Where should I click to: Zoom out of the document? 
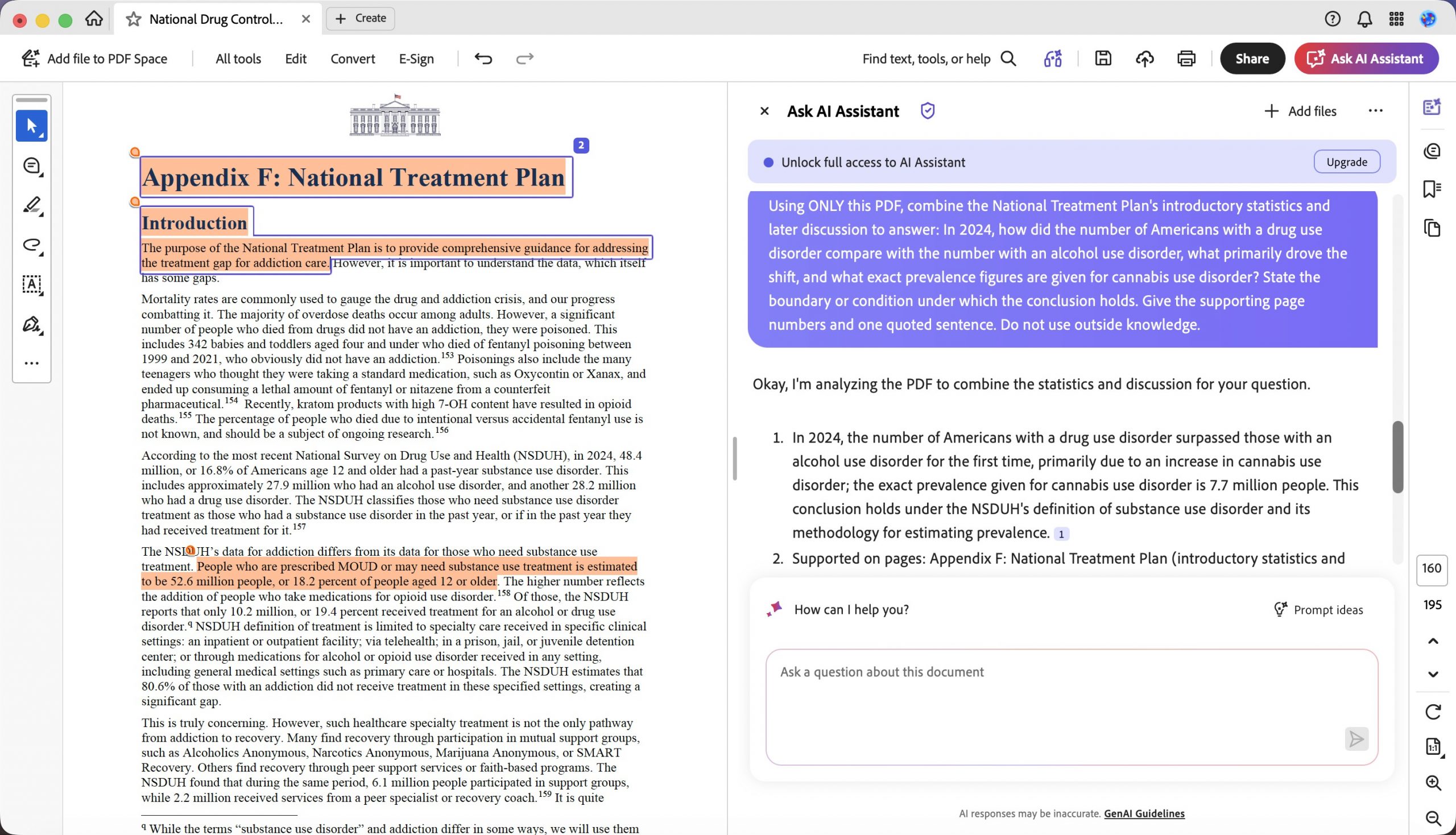tap(1433, 818)
